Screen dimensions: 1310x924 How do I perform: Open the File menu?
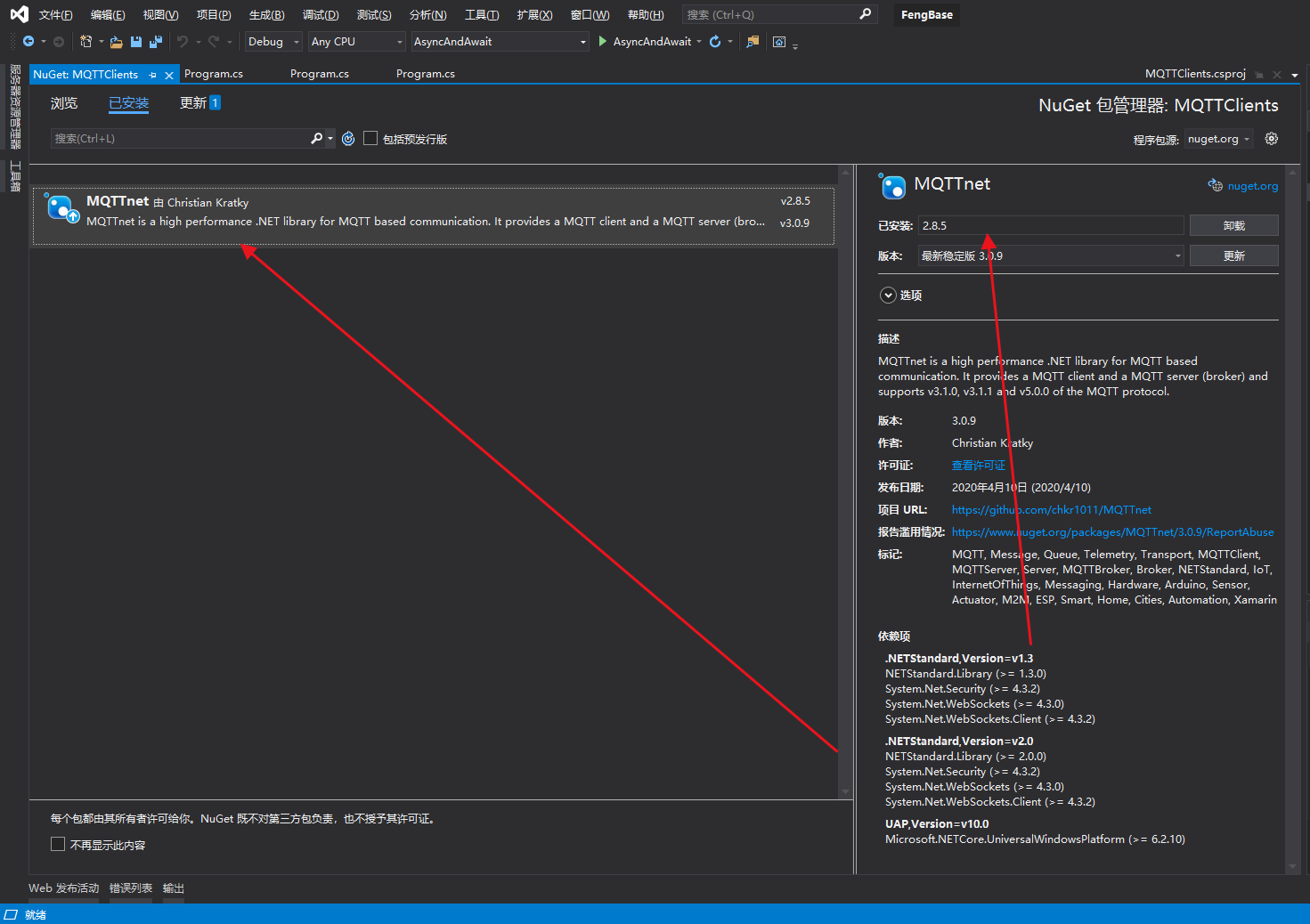click(55, 15)
